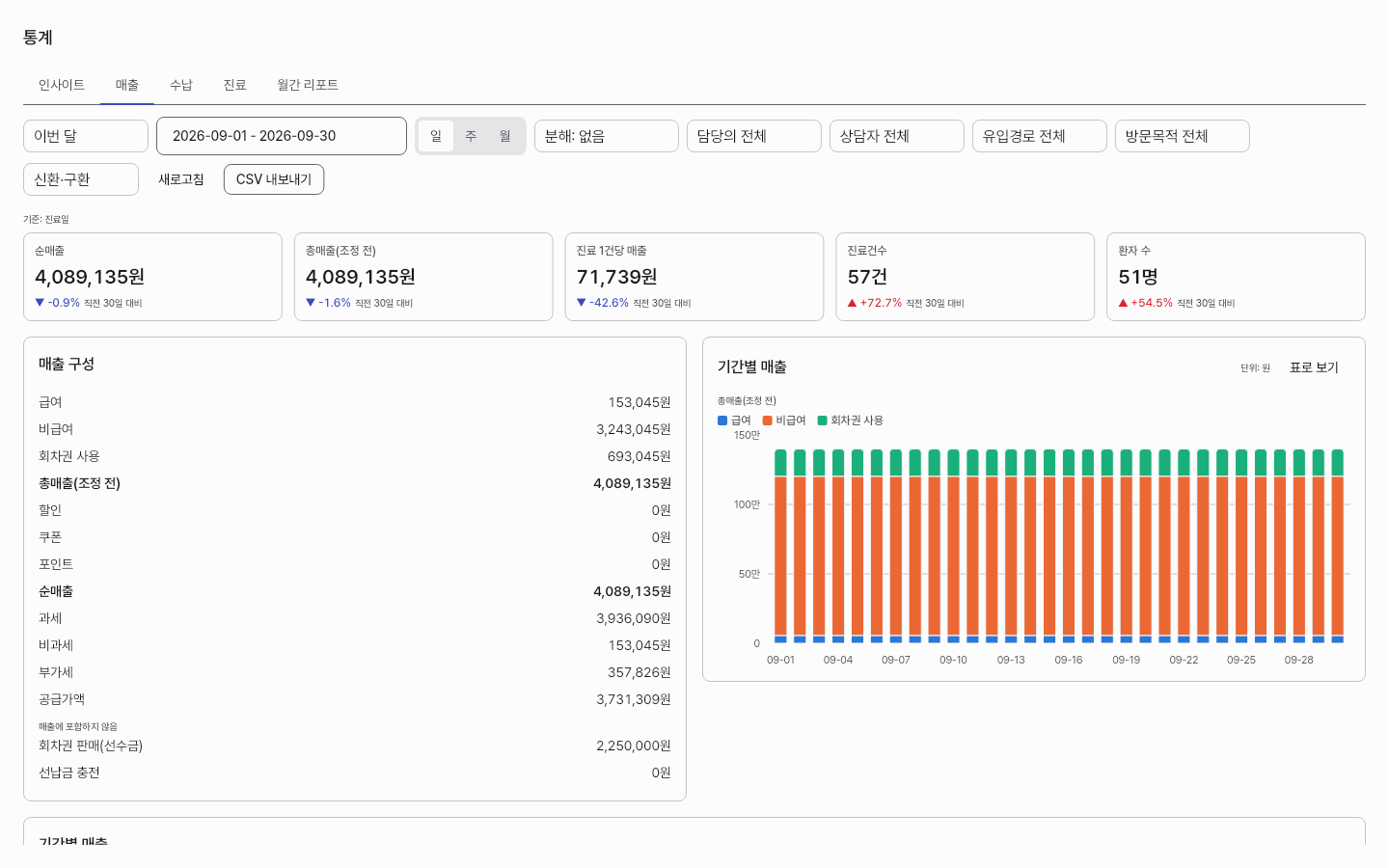Click the 새로고침 button

181,179
